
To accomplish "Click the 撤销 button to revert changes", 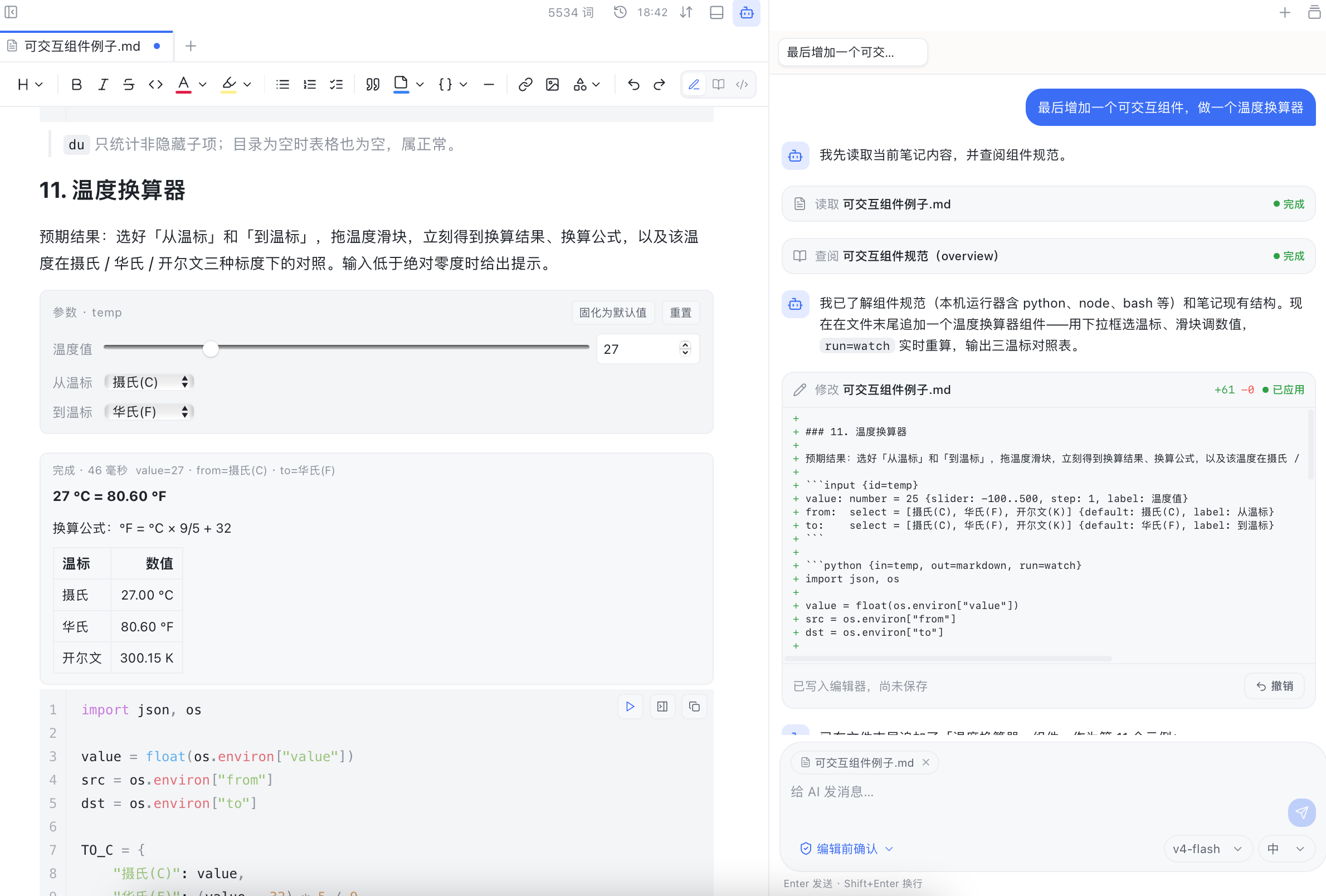I will click(1274, 685).
